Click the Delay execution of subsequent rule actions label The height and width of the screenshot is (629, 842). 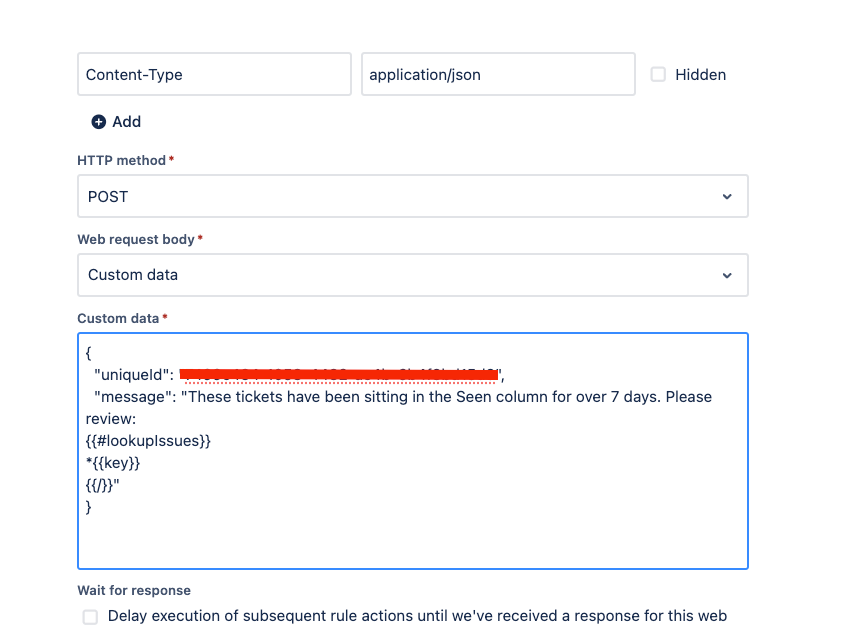pyautogui.click(x=417, y=616)
